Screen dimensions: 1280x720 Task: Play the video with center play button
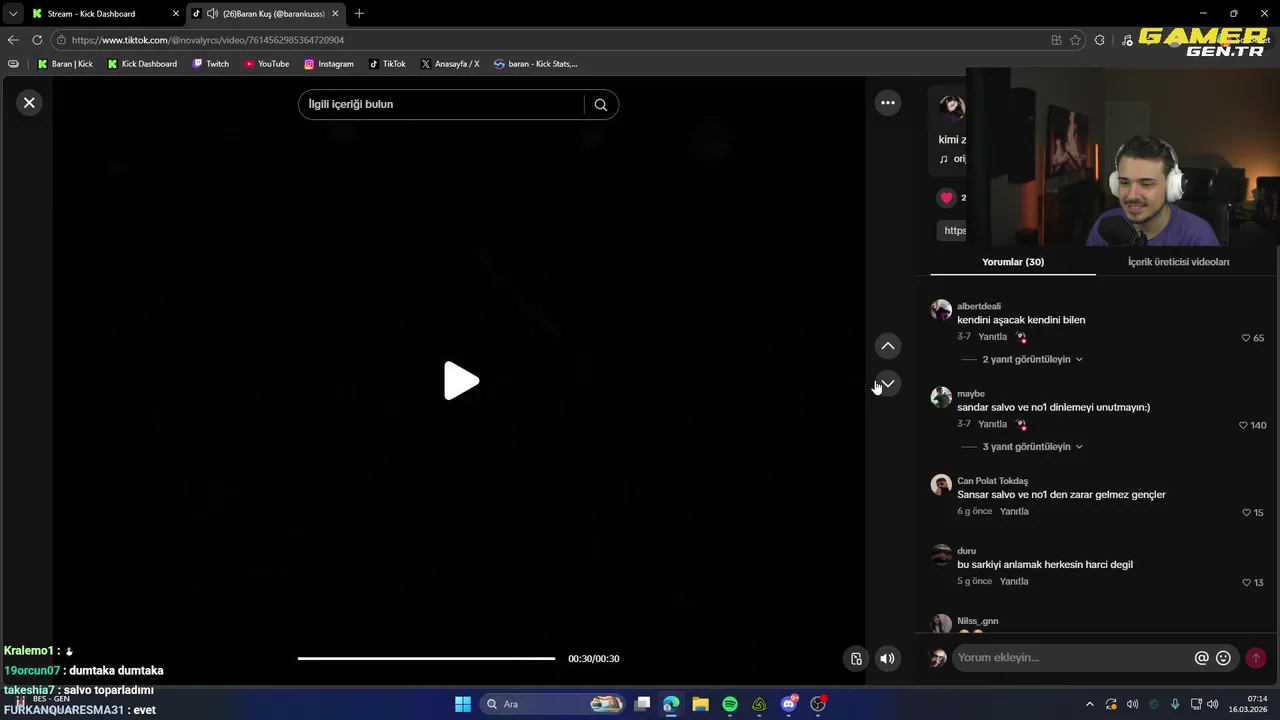461,381
